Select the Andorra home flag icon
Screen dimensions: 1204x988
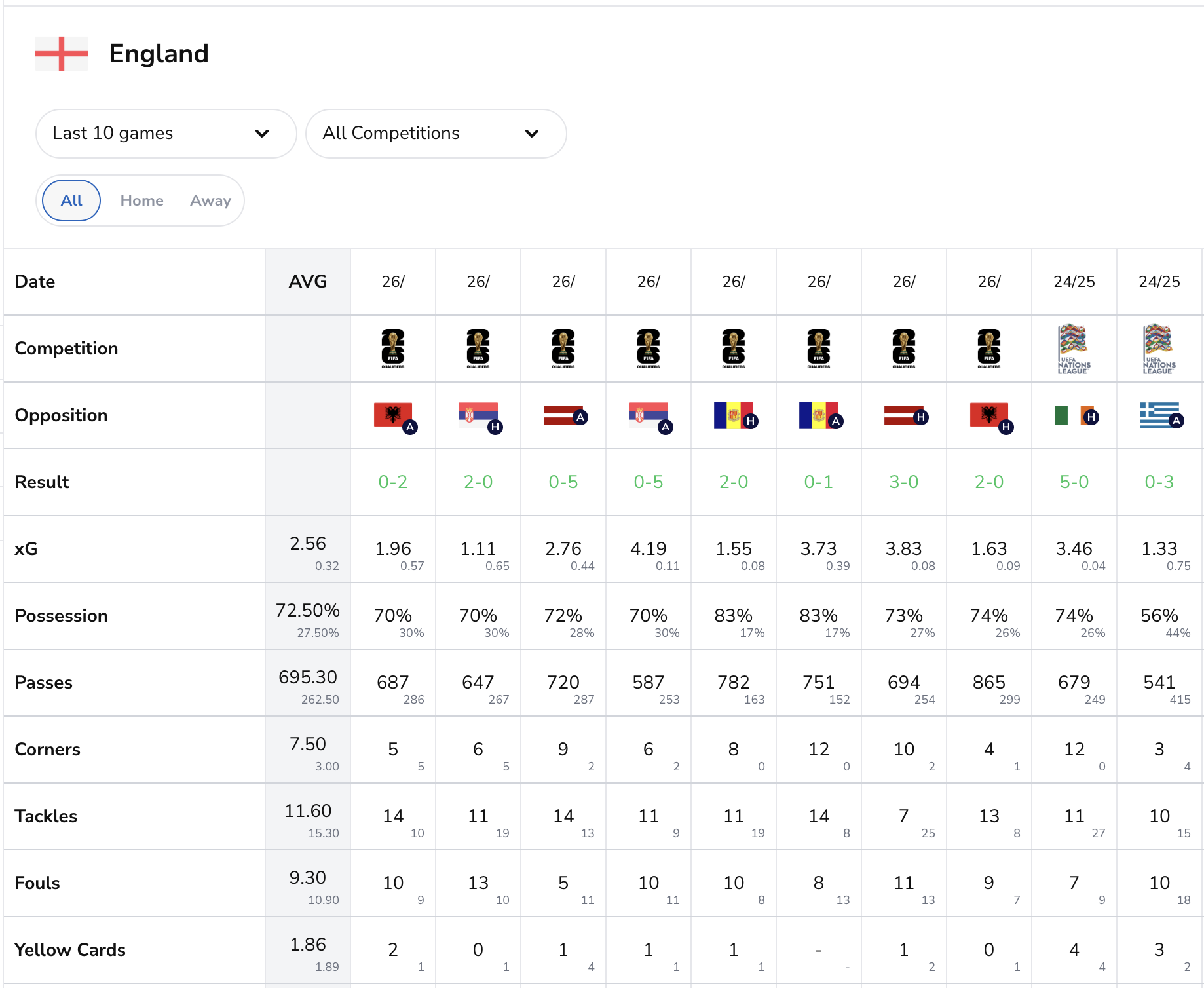click(x=733, y=415)
